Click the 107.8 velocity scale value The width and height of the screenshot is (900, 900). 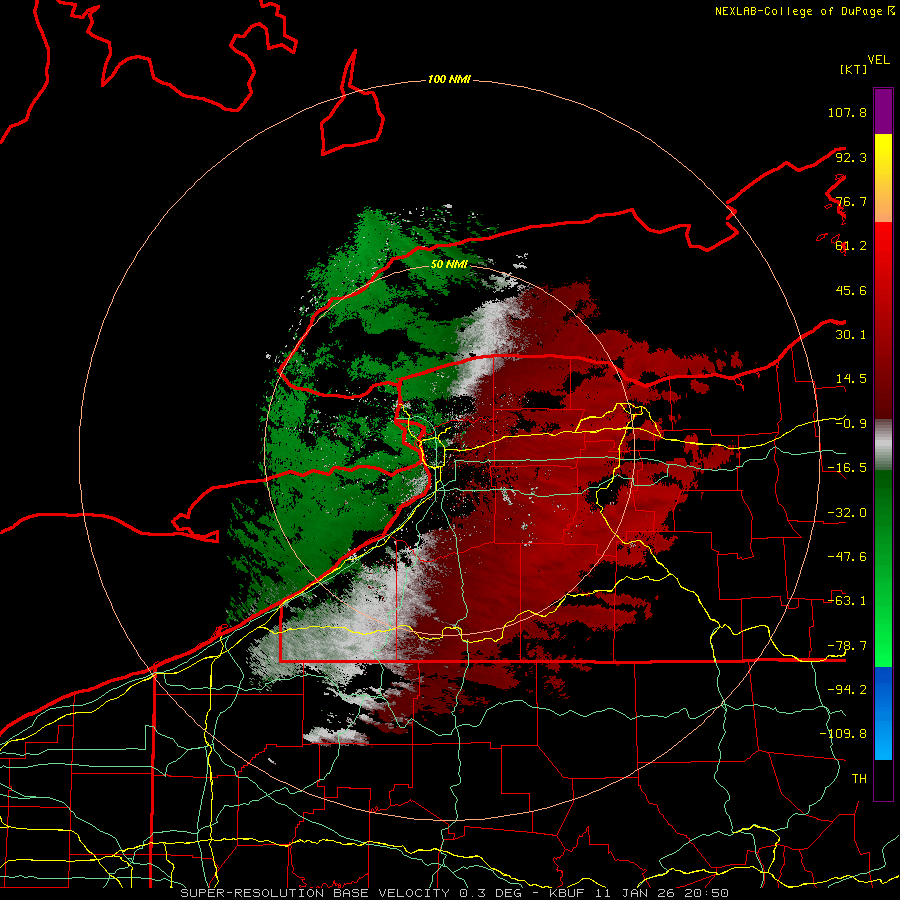(847, 112)
